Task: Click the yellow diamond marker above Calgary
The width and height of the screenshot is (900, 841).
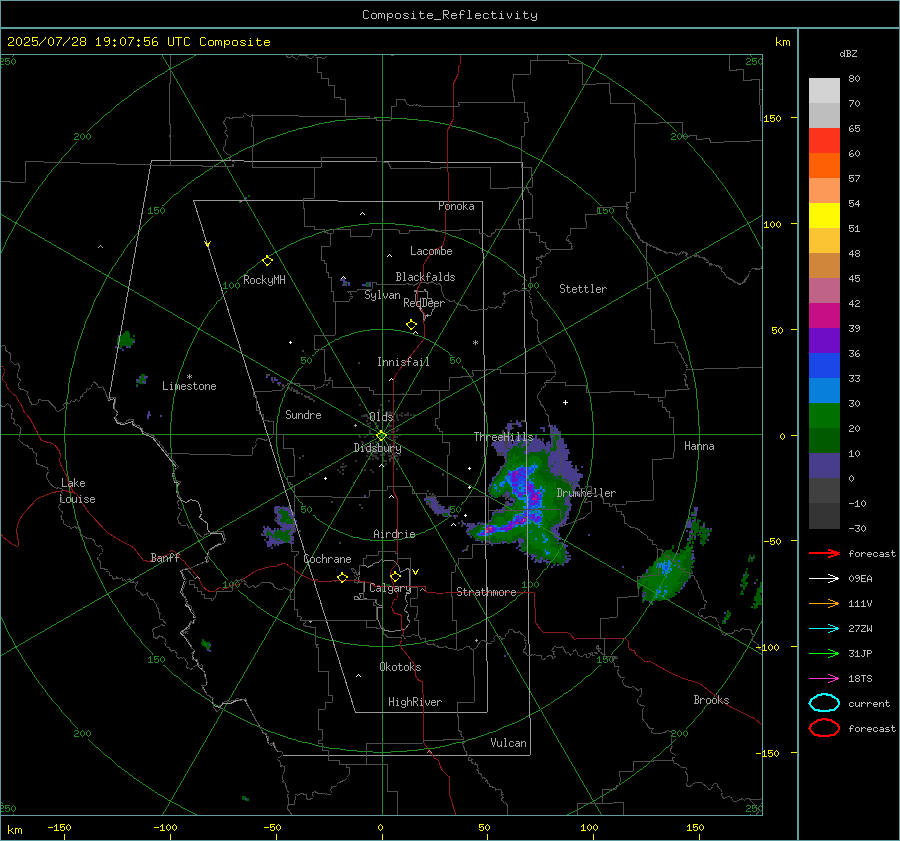Action: click(395, 576)
